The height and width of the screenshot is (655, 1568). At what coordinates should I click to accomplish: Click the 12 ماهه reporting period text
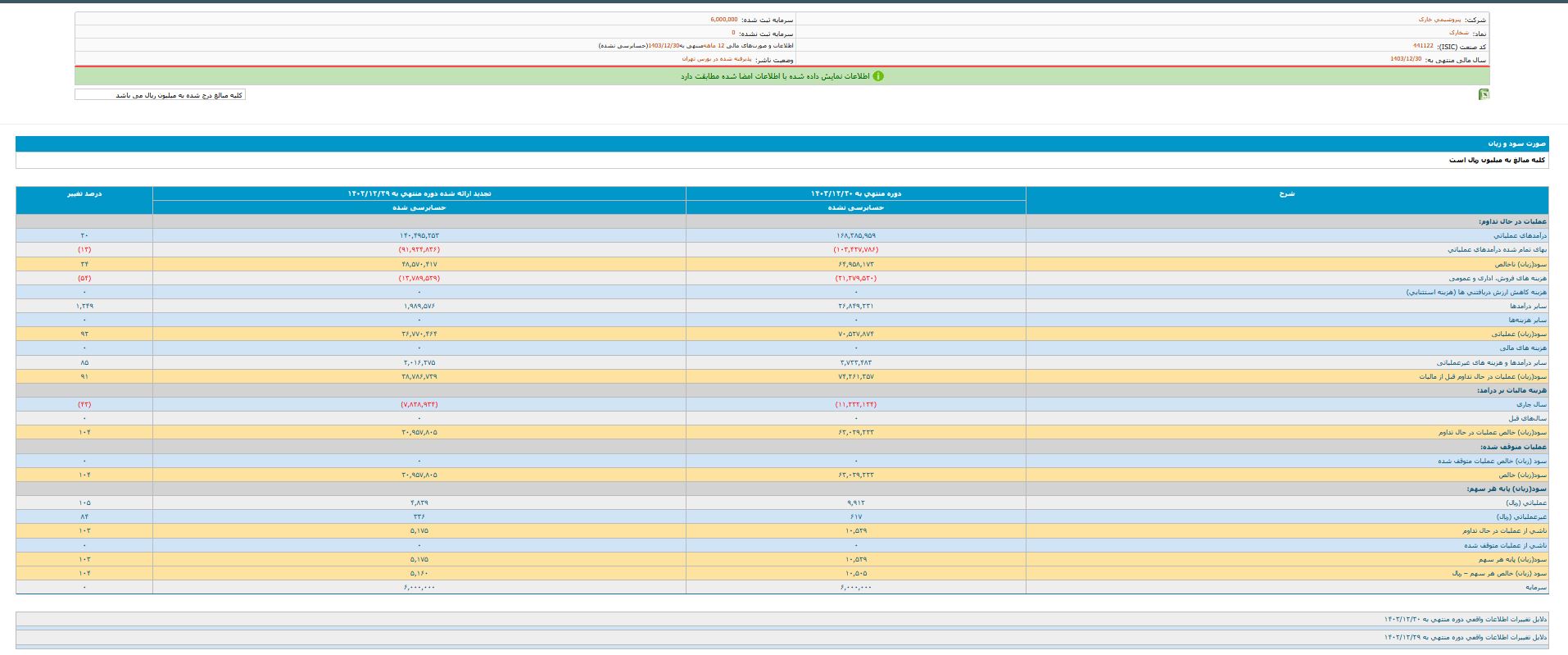[x=714, y=46]
